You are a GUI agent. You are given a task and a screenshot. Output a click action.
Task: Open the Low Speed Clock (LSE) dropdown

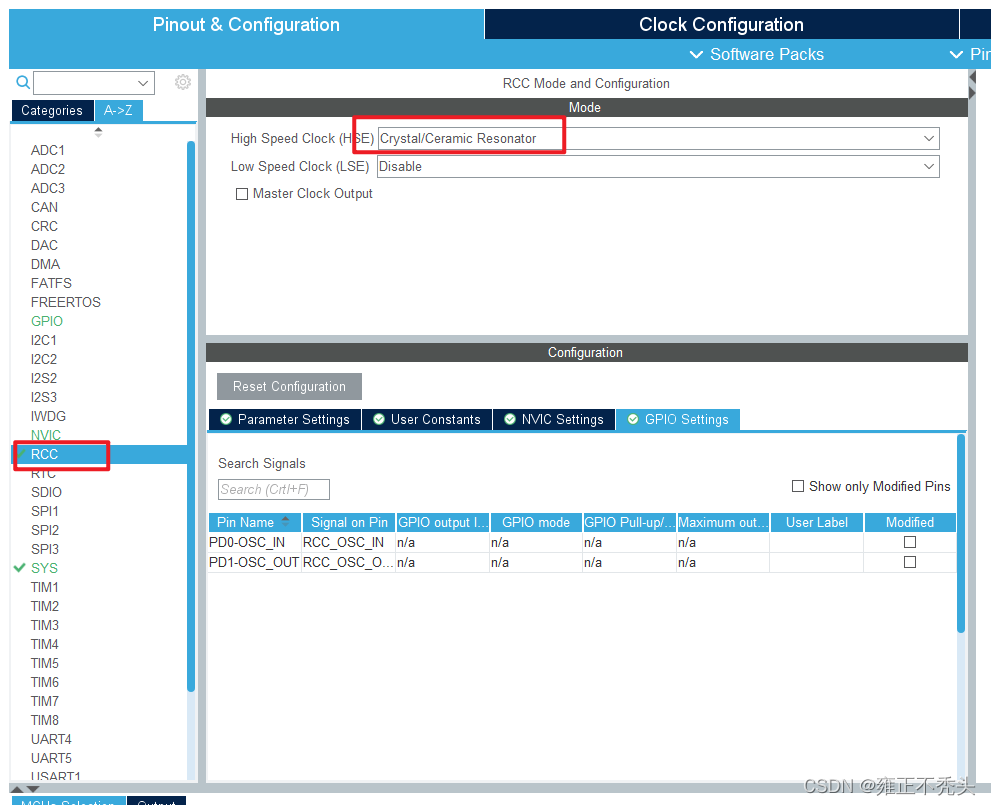[x=658, y=167]
